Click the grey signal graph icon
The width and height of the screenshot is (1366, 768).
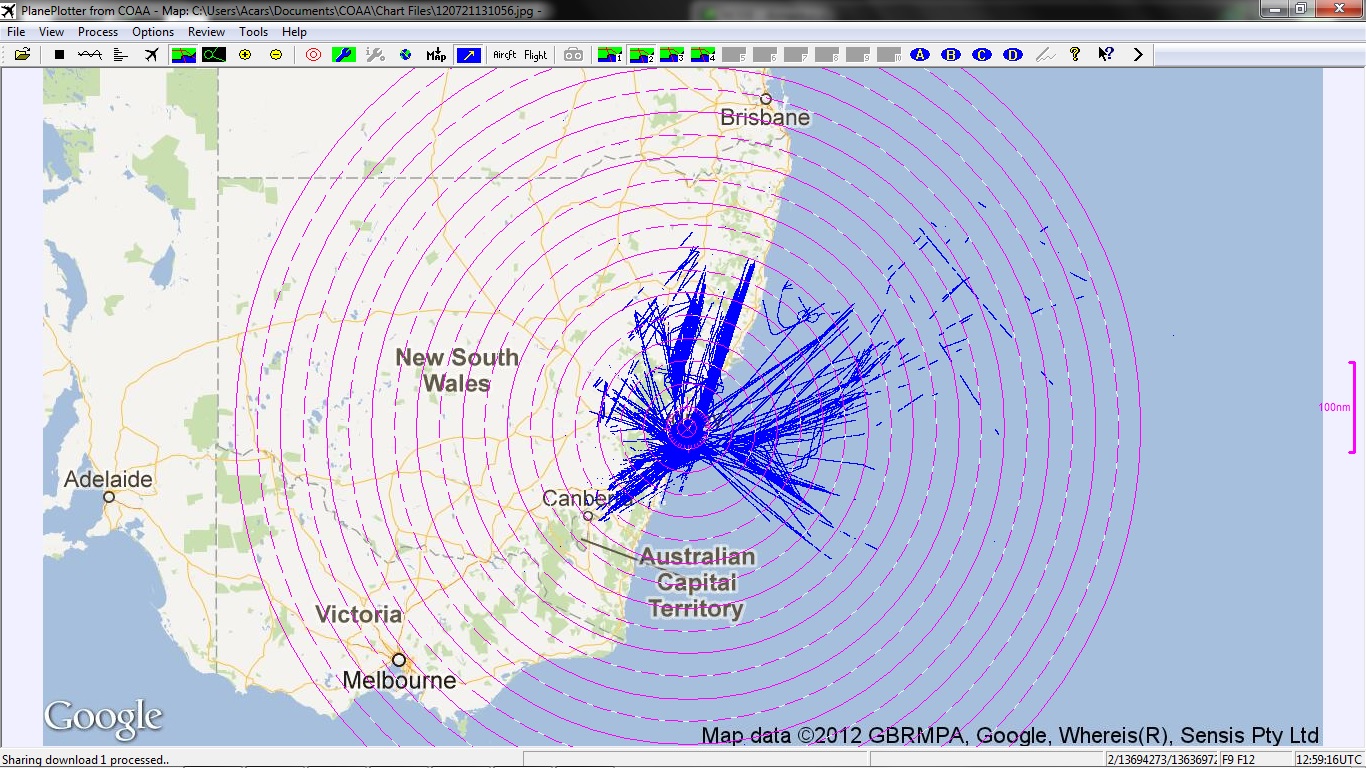pyautogui.click(x=1044, y=55)
